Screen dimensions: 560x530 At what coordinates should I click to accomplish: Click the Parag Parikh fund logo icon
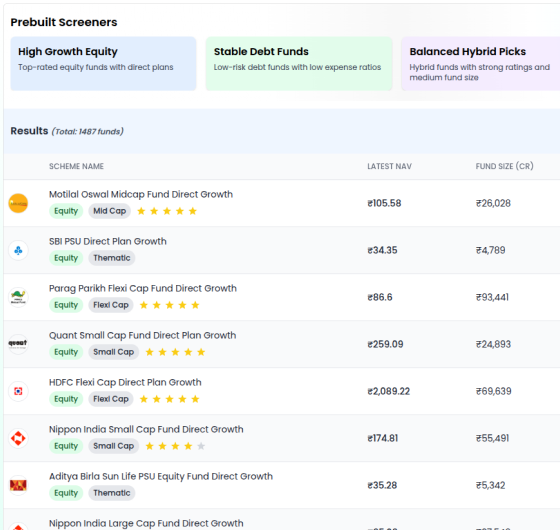(x=18, y=297)
